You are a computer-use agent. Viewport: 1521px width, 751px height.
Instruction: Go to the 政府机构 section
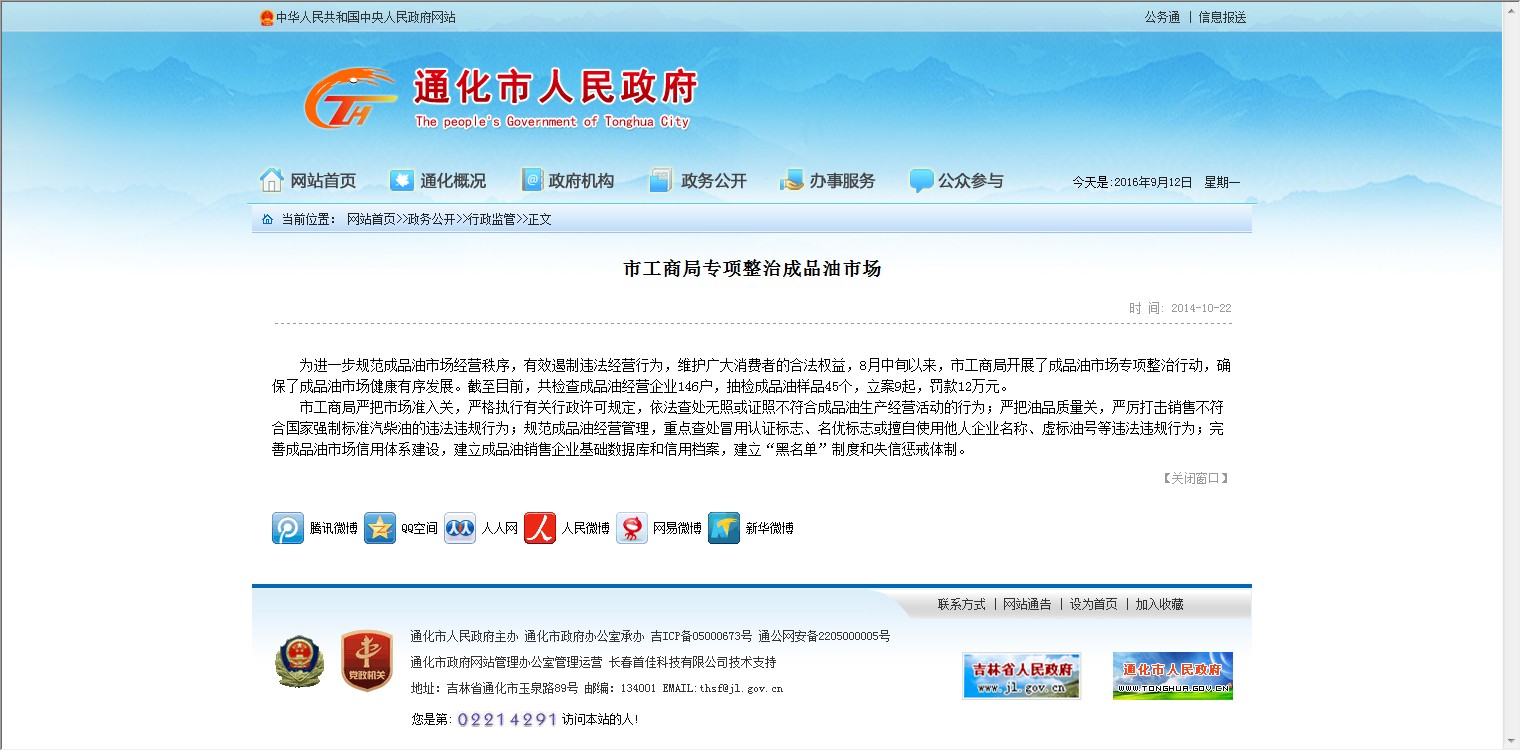coord(568,181)
